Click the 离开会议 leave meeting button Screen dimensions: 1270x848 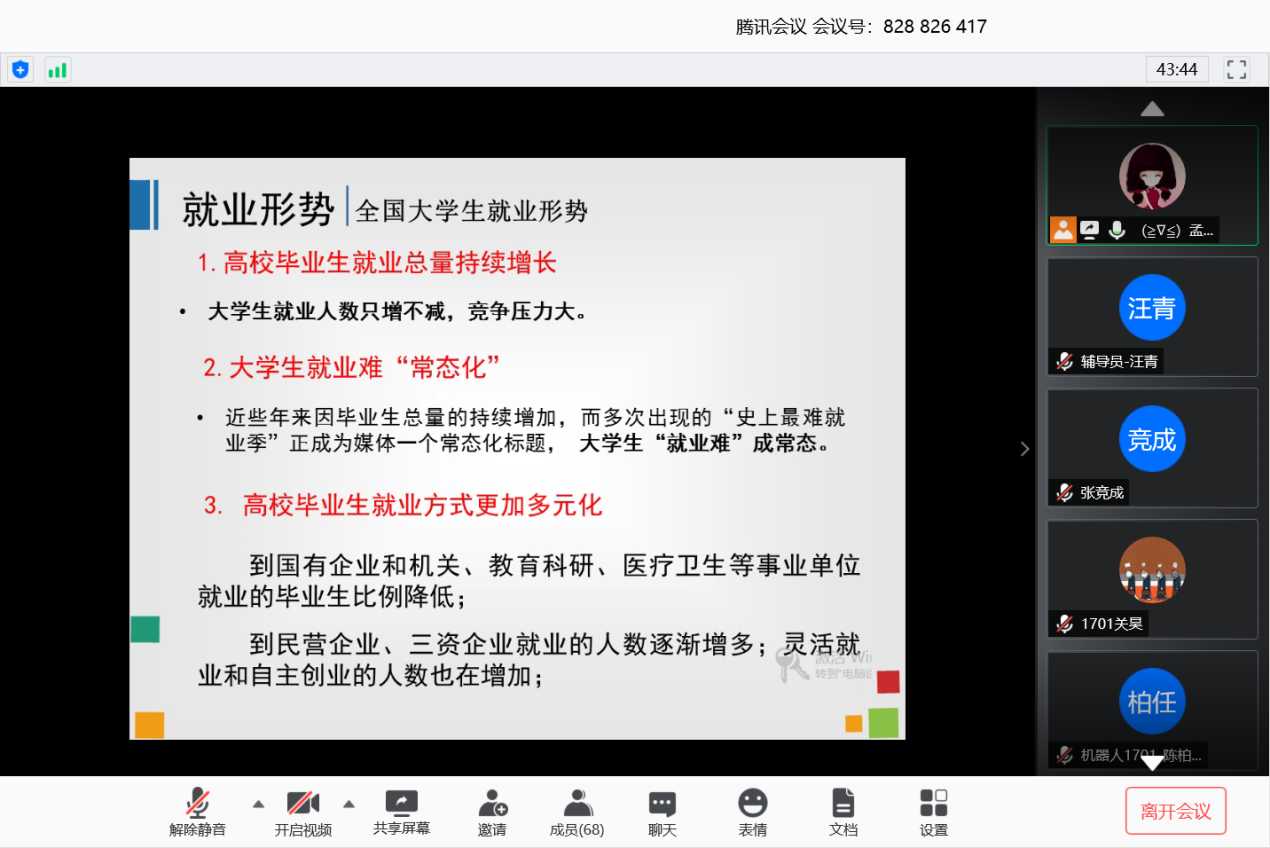(1175, 811)
